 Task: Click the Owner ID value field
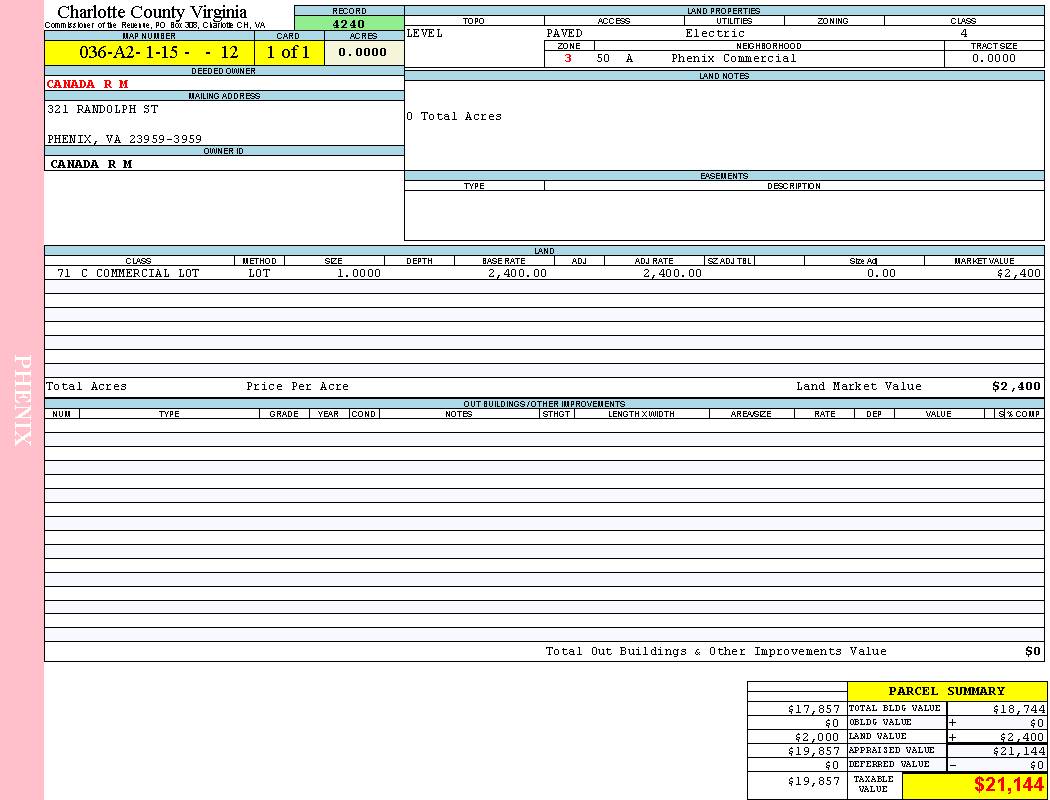click(91, 163)
